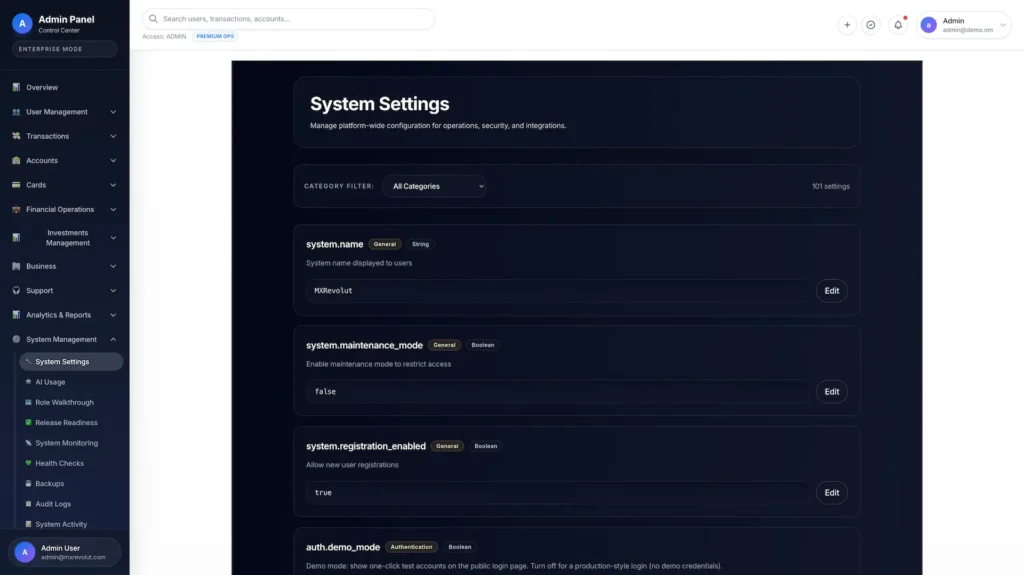Click the false value field

[558, 391]
